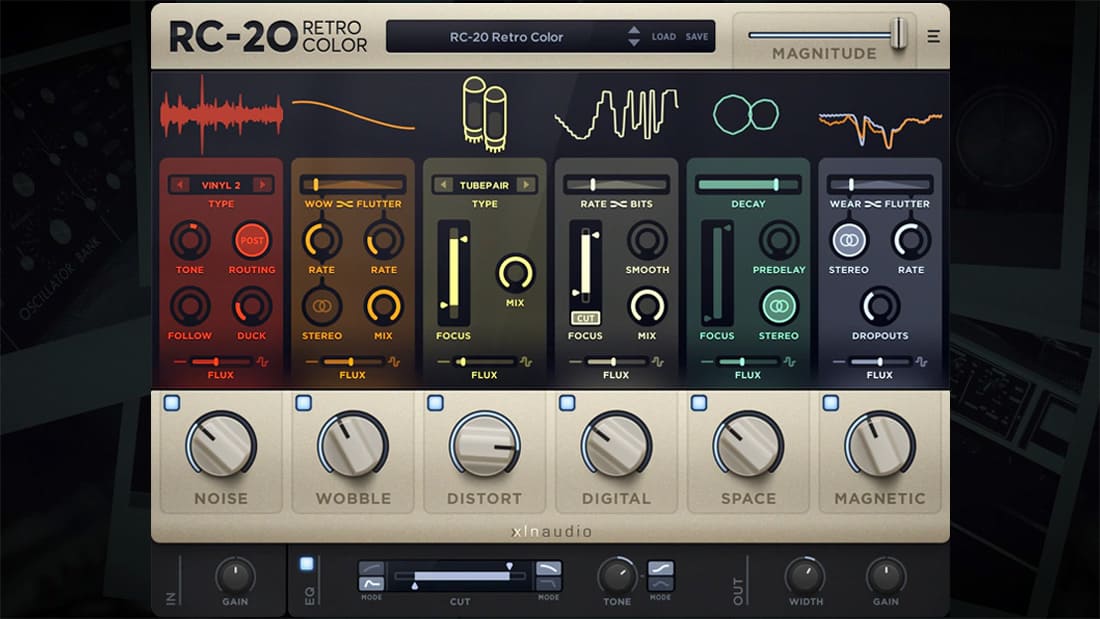Click the Wear/Flutter balance slider
The image size is (1100, 619).
[880, 185]
